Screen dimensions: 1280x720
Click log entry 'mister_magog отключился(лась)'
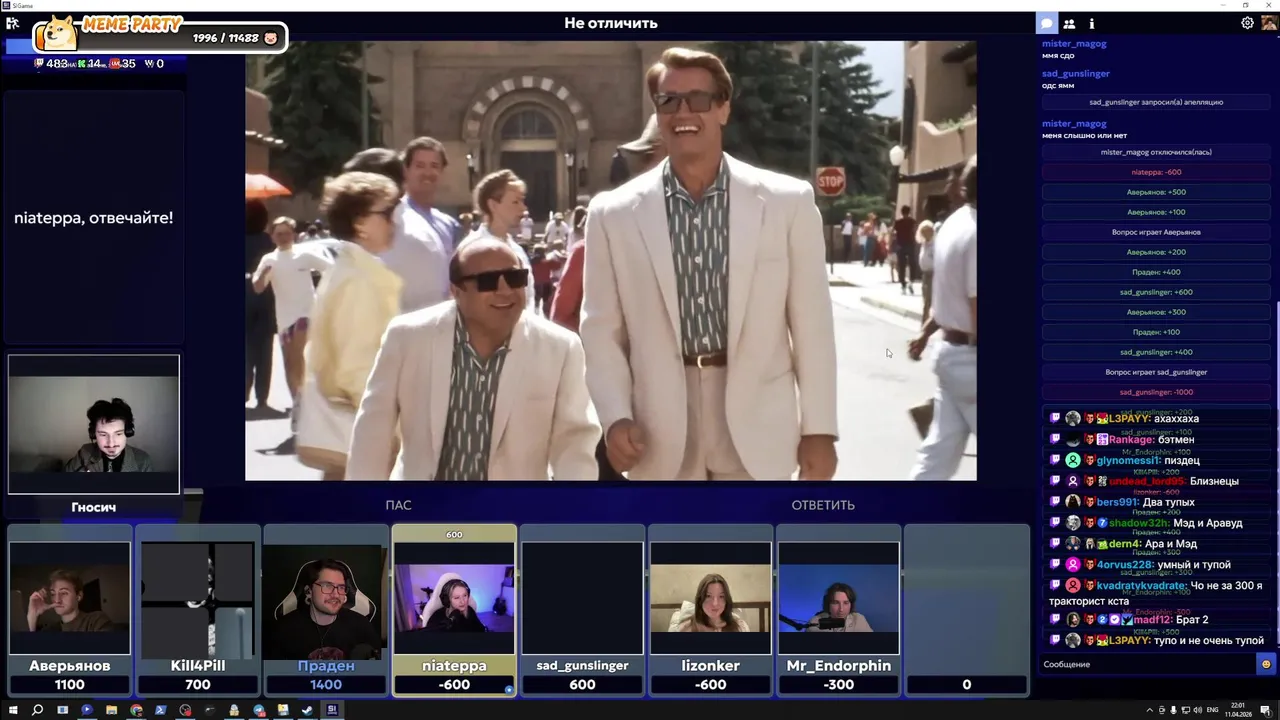(1156, 152)
